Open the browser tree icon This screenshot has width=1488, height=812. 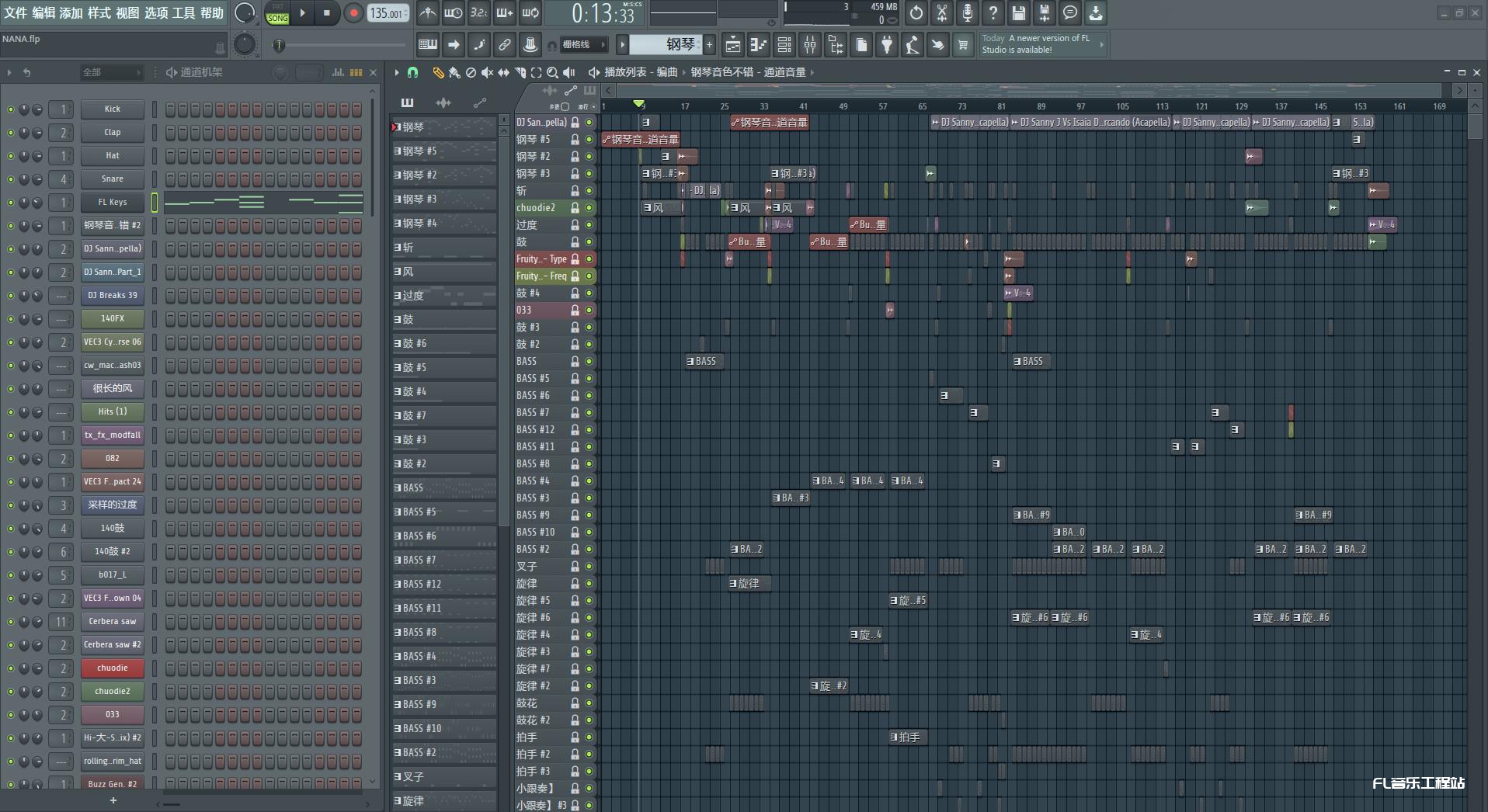[x=836, y=45]
